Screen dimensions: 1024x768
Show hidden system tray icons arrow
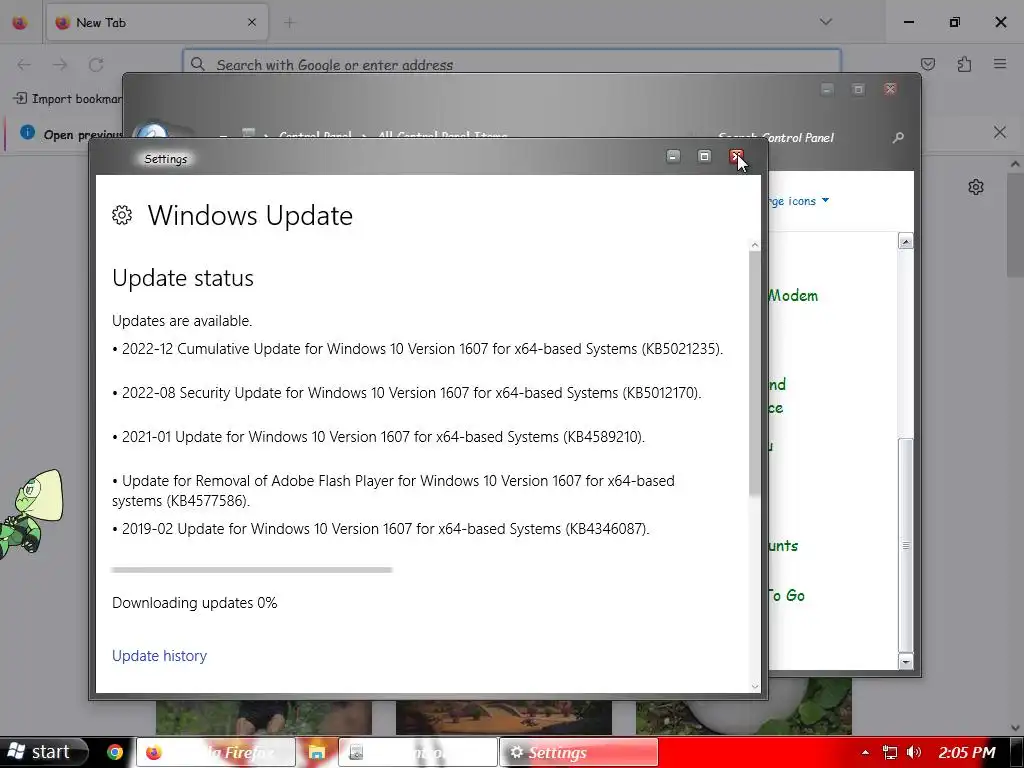point(865,753)
